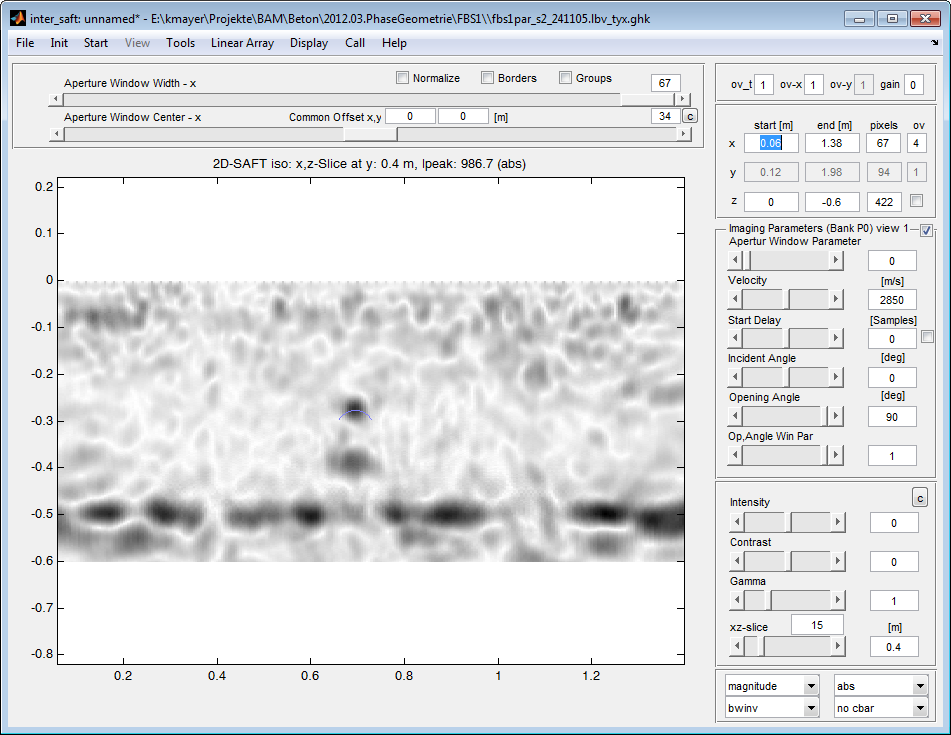Decrease Opening Angle with left arrow
The width and height of the screenshot is (951, 735).
734,416
